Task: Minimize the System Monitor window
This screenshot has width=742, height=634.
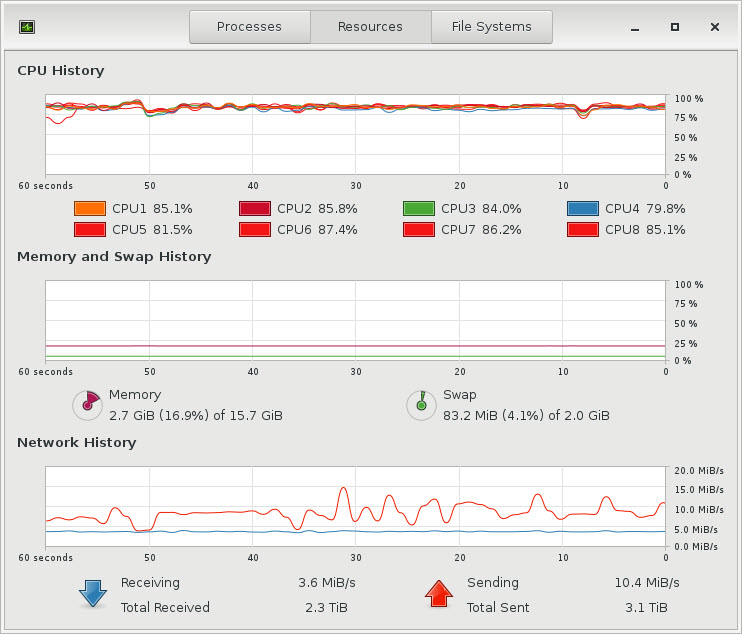Action: (635, 27)
